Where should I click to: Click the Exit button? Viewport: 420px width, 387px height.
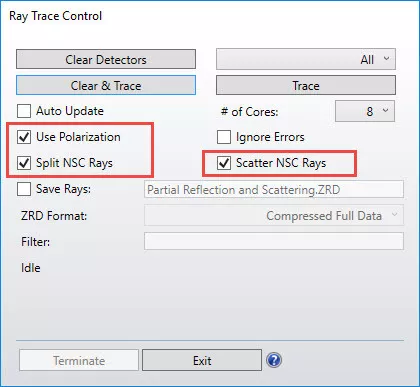(x=202, y=360)
